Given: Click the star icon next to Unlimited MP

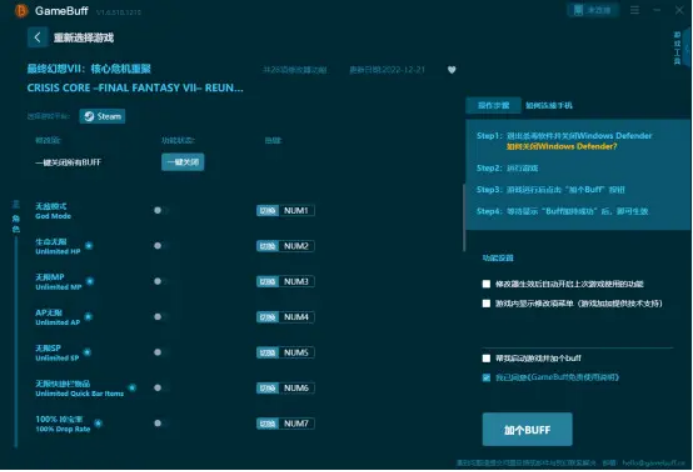Looking at the screenshot, I should point(90,281).
